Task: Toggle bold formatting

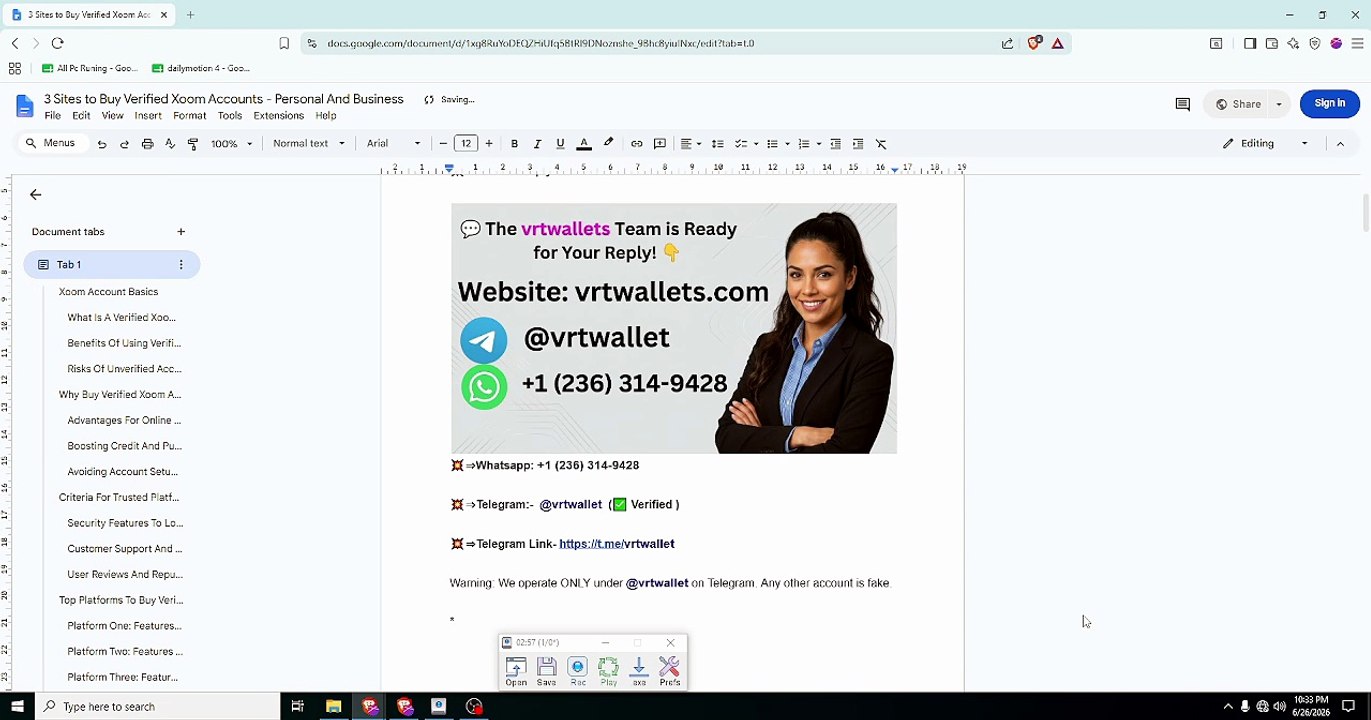Action: coord(514,144)
